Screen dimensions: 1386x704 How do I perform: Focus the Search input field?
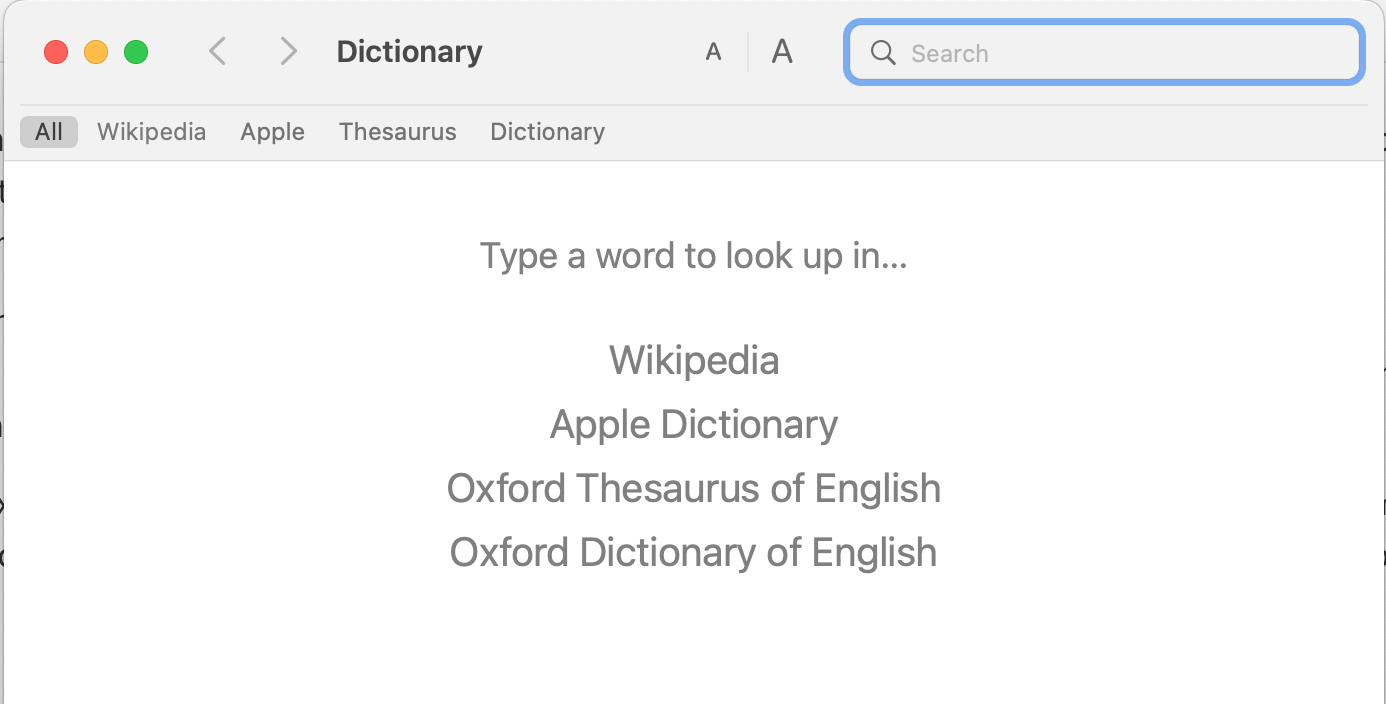tap(1104, 52)
